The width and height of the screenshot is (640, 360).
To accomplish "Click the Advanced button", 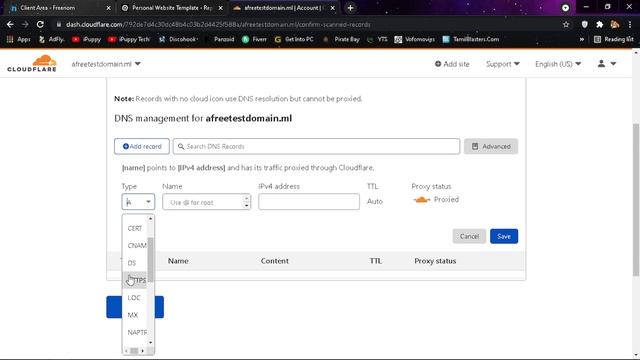I will click(x=491, y=146).
